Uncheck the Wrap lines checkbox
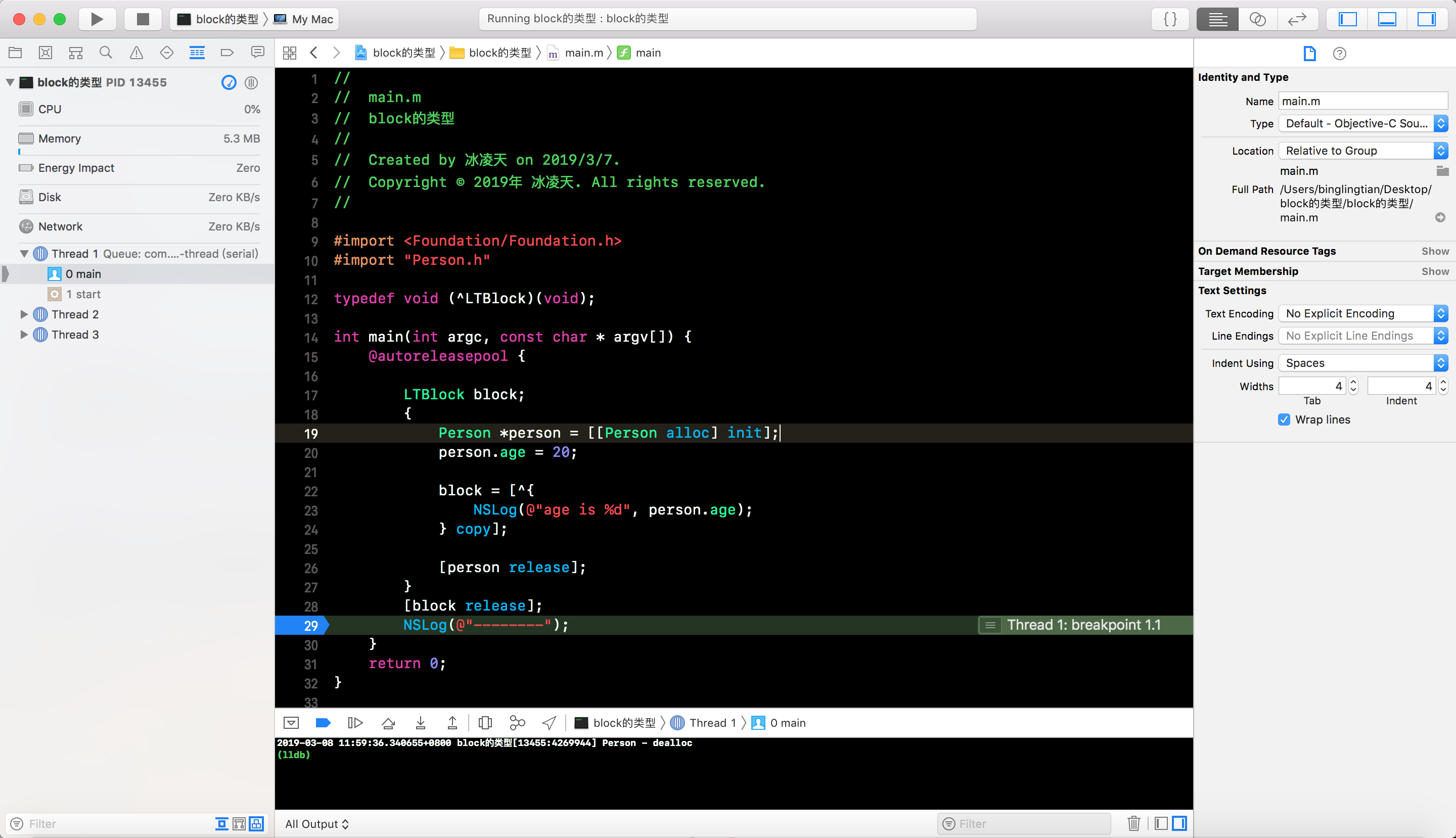The image size is (1456, 838). tap(1284, 420)
